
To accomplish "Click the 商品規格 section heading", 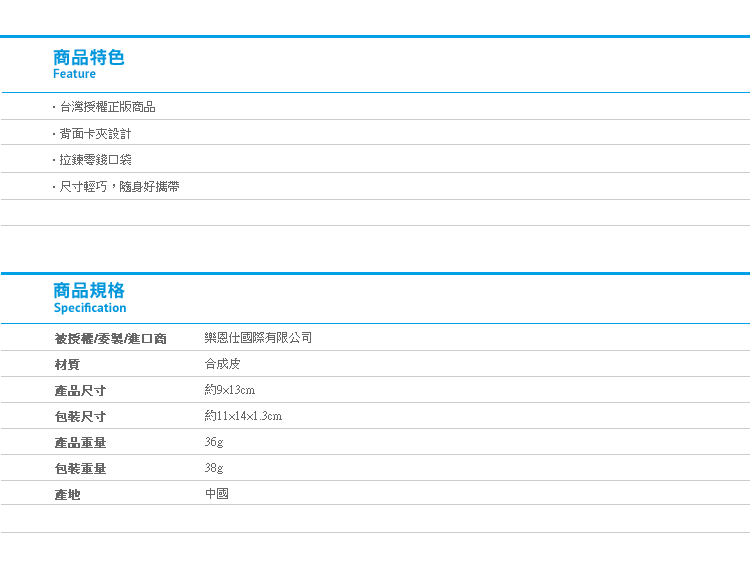I will [89, 290].
